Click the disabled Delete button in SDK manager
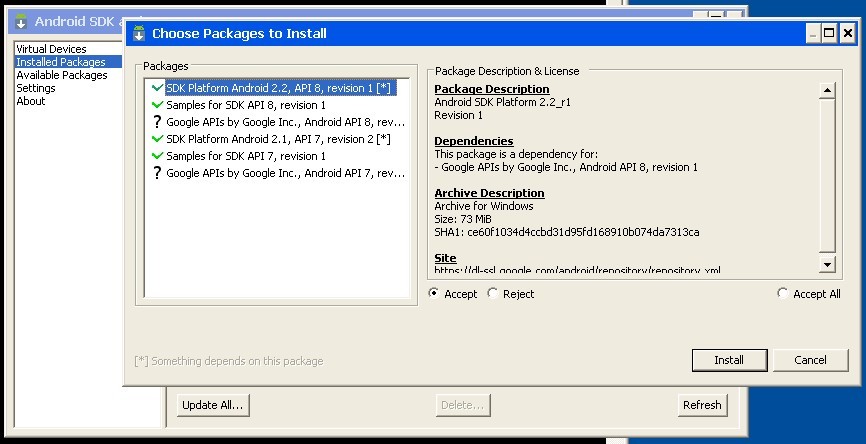The height and width of the screenshot is (444, 866). [x=463, y=405]
